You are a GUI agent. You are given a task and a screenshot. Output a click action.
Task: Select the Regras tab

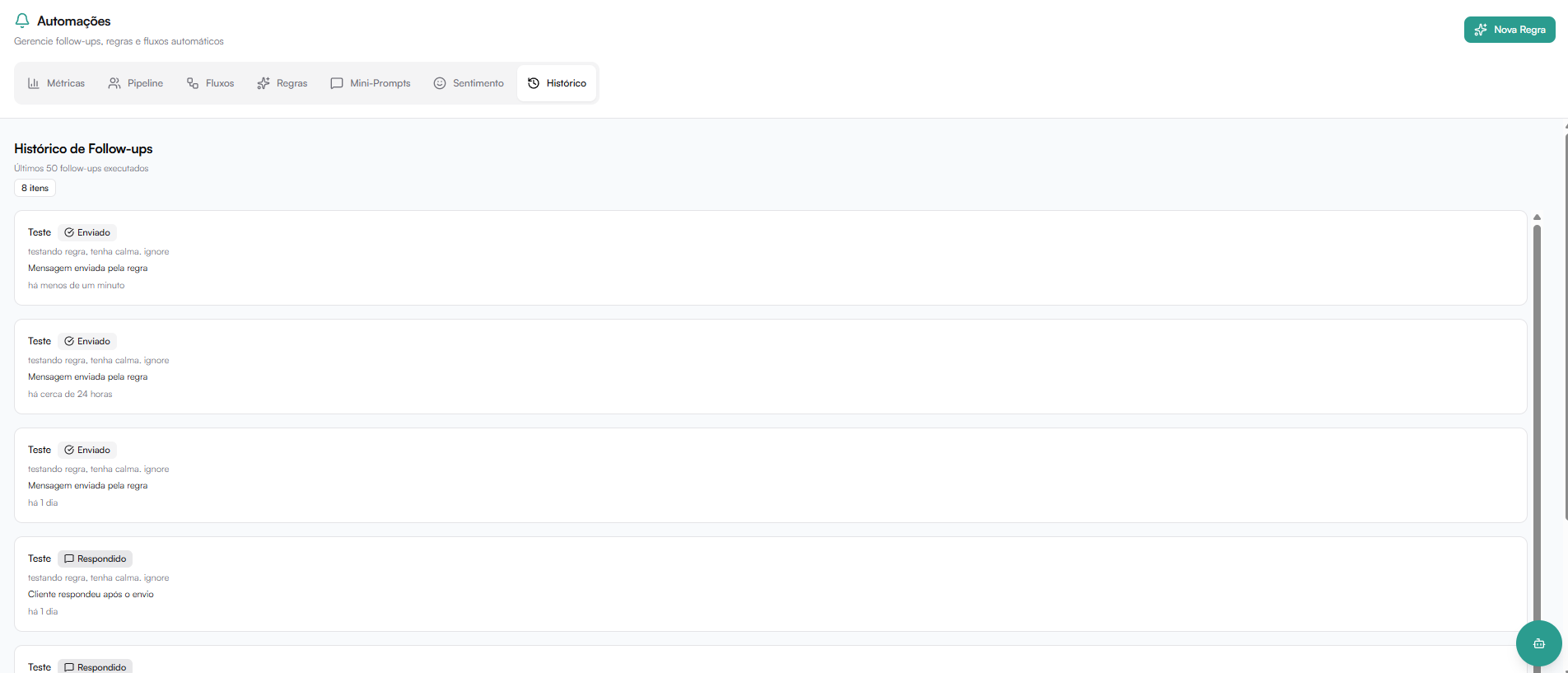(x=282, y=83)
